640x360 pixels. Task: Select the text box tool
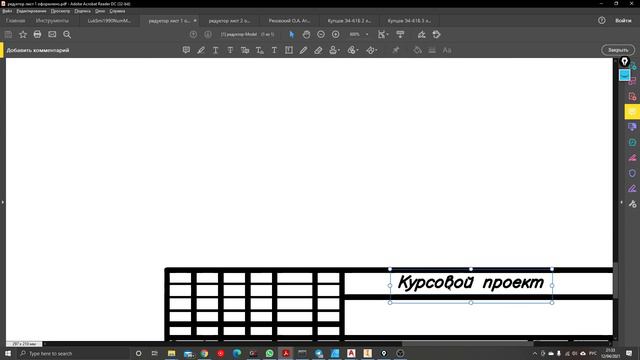(289, 50)
